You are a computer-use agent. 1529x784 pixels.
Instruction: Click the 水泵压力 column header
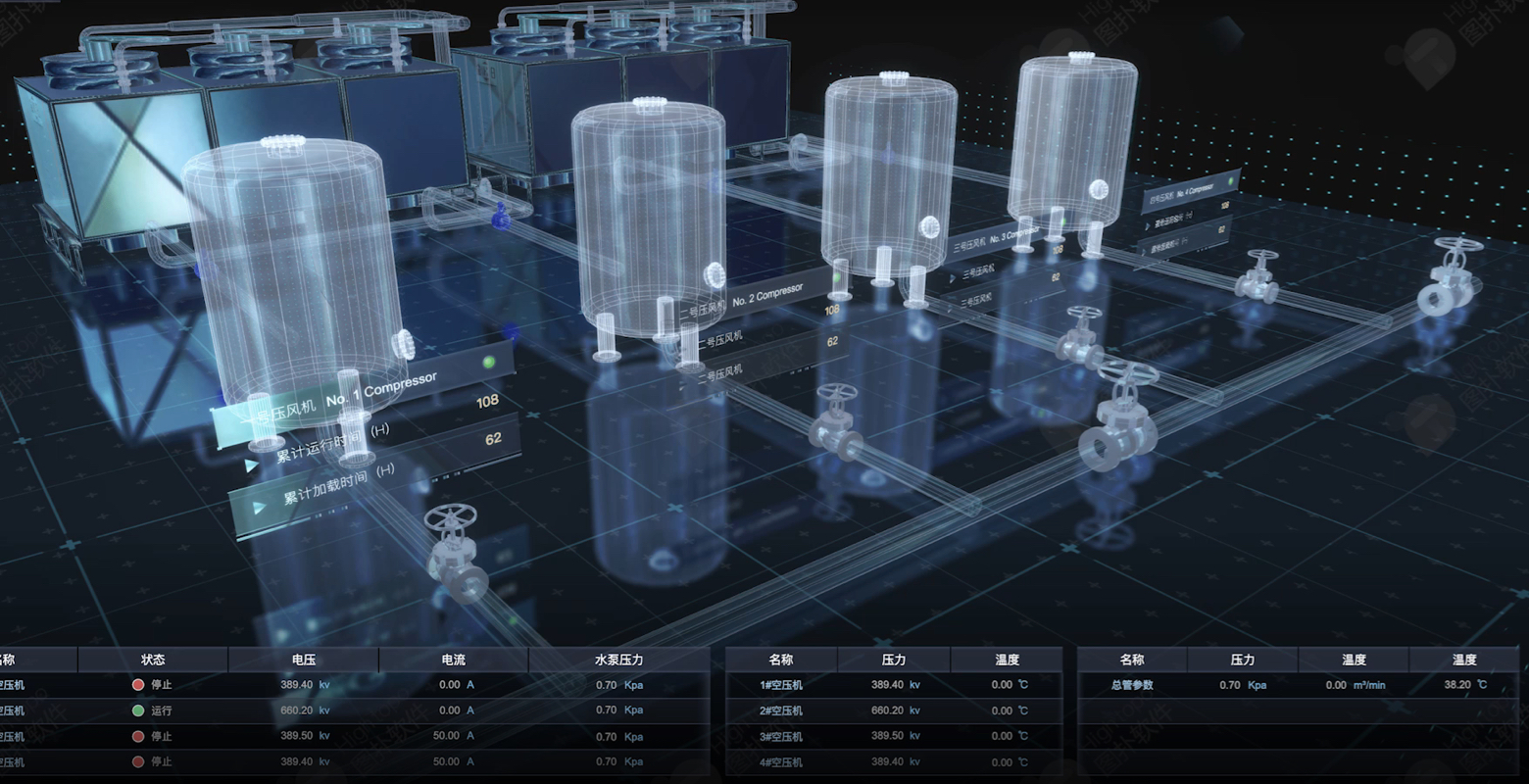[618, 660]
